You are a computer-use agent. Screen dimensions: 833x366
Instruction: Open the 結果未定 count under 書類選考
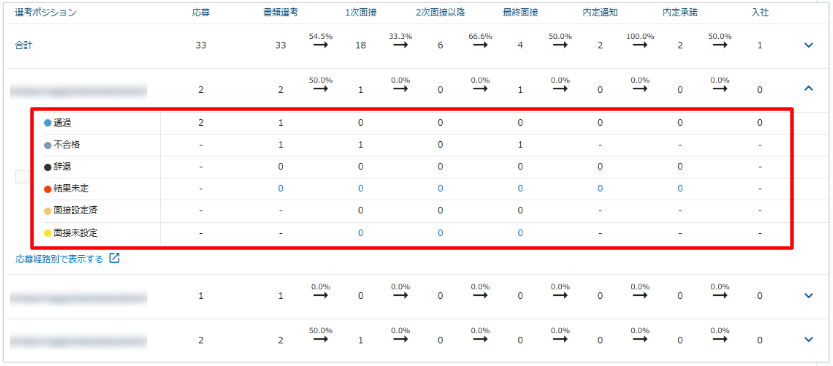[x=280, y=189]
